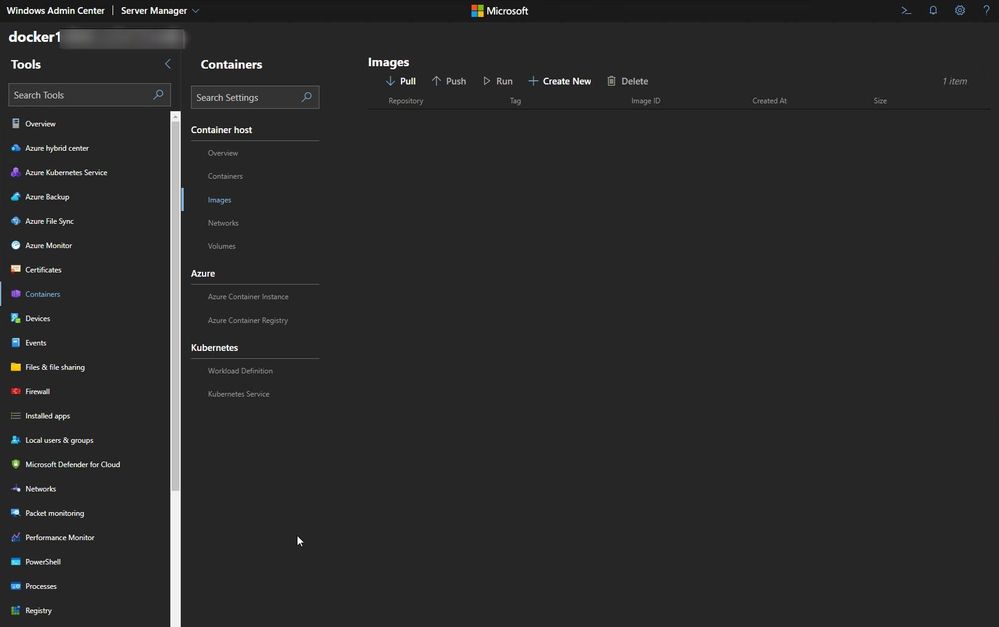Open the Registry tool icon
The height and width of the screenshot is (627, 999).
coord(16,610)
